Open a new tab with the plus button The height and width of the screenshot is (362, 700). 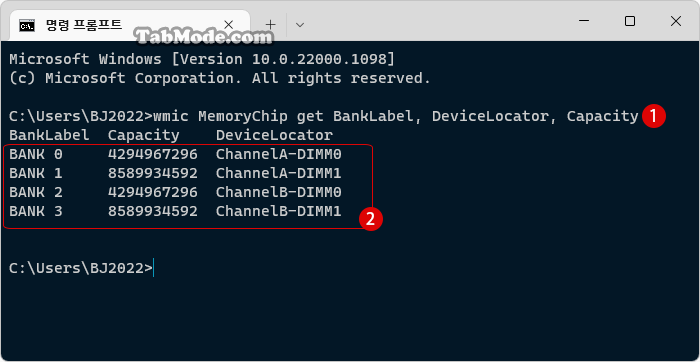271,25
